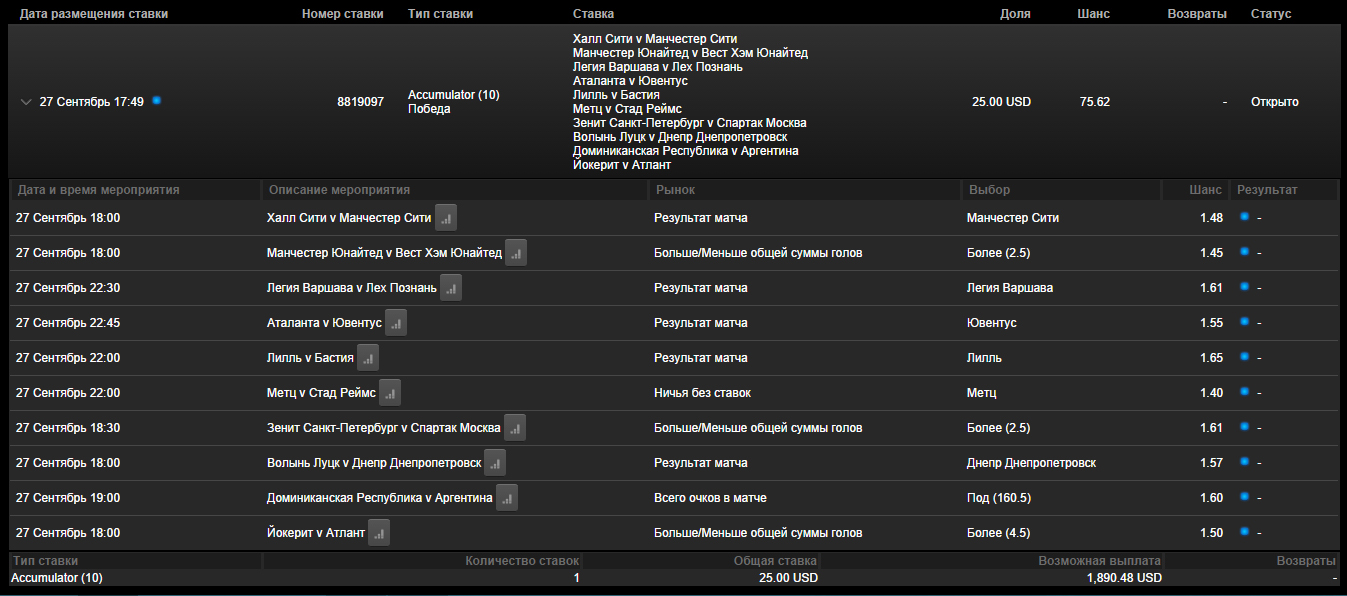
Task: Click Accumulator (10) in the bet type cell
Action: pos(454,95)
